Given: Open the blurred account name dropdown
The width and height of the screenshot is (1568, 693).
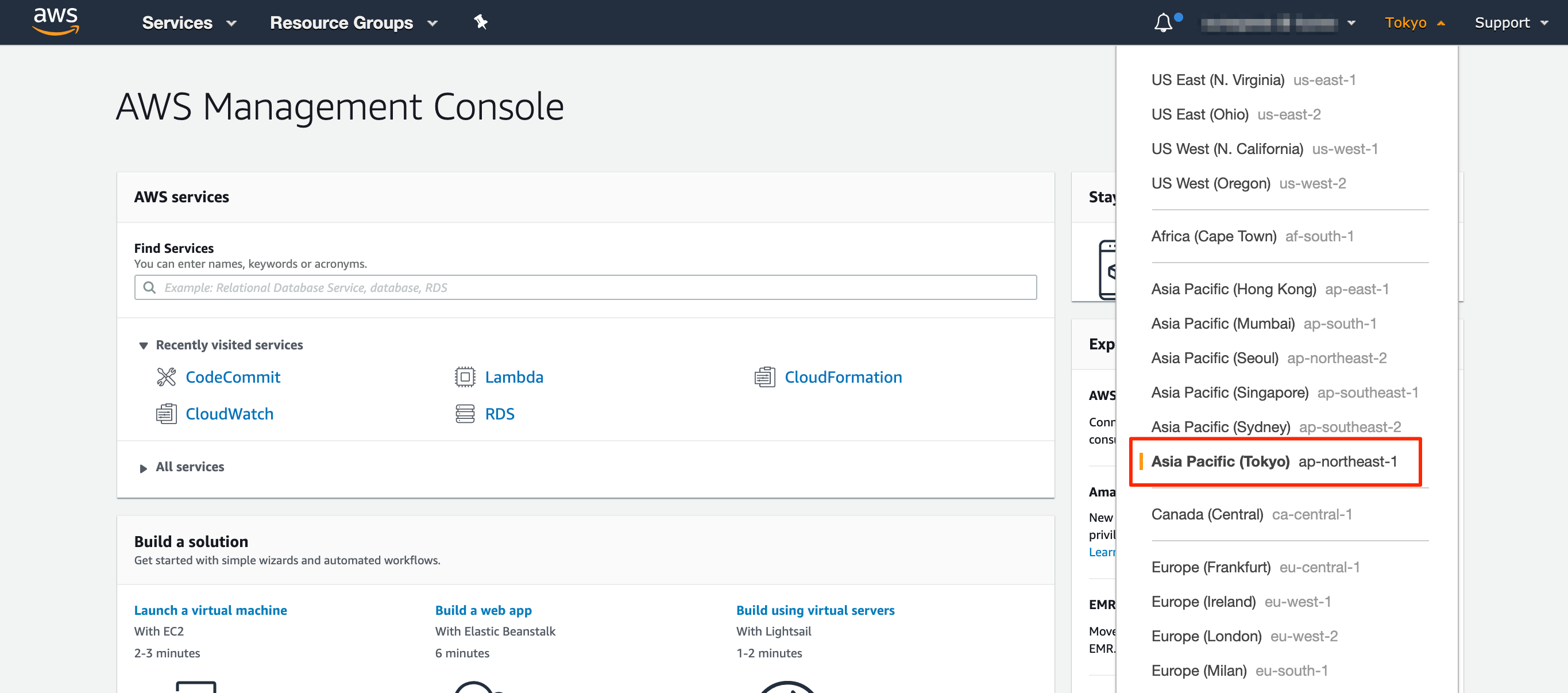Looking at the screenshot, I should point(1279,23).
